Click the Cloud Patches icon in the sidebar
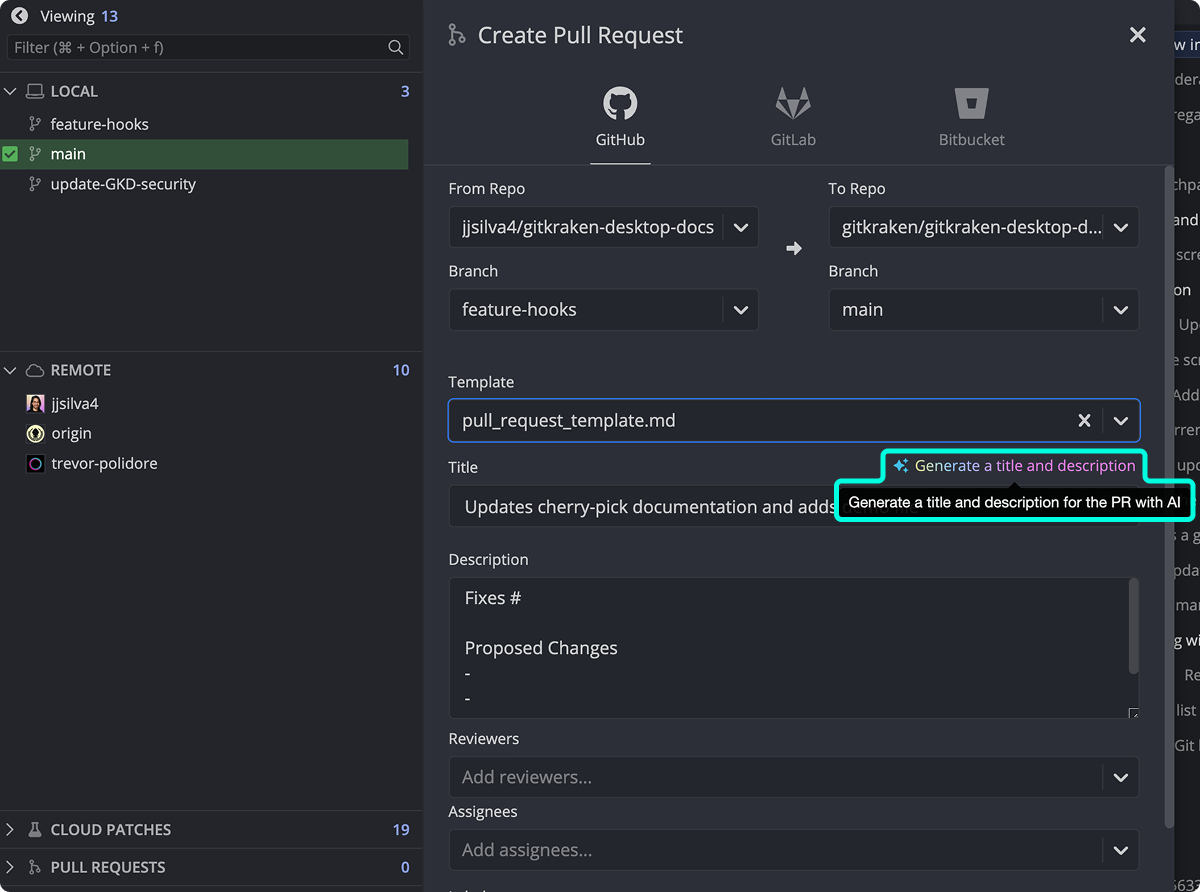This screenshot has height=892, width=1200. [x=33, y=829]
